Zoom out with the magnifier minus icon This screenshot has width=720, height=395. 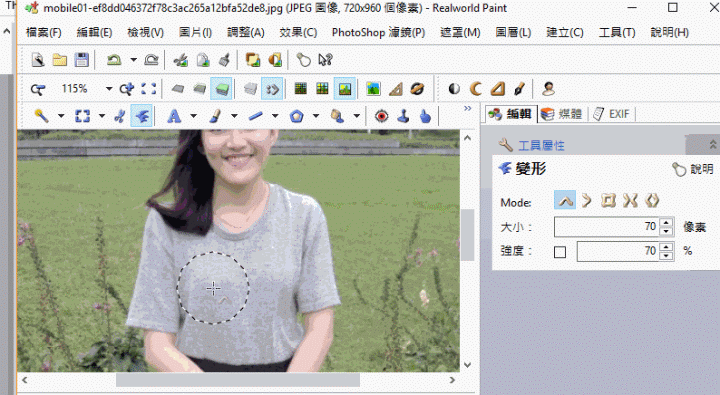tap(38, 89)
